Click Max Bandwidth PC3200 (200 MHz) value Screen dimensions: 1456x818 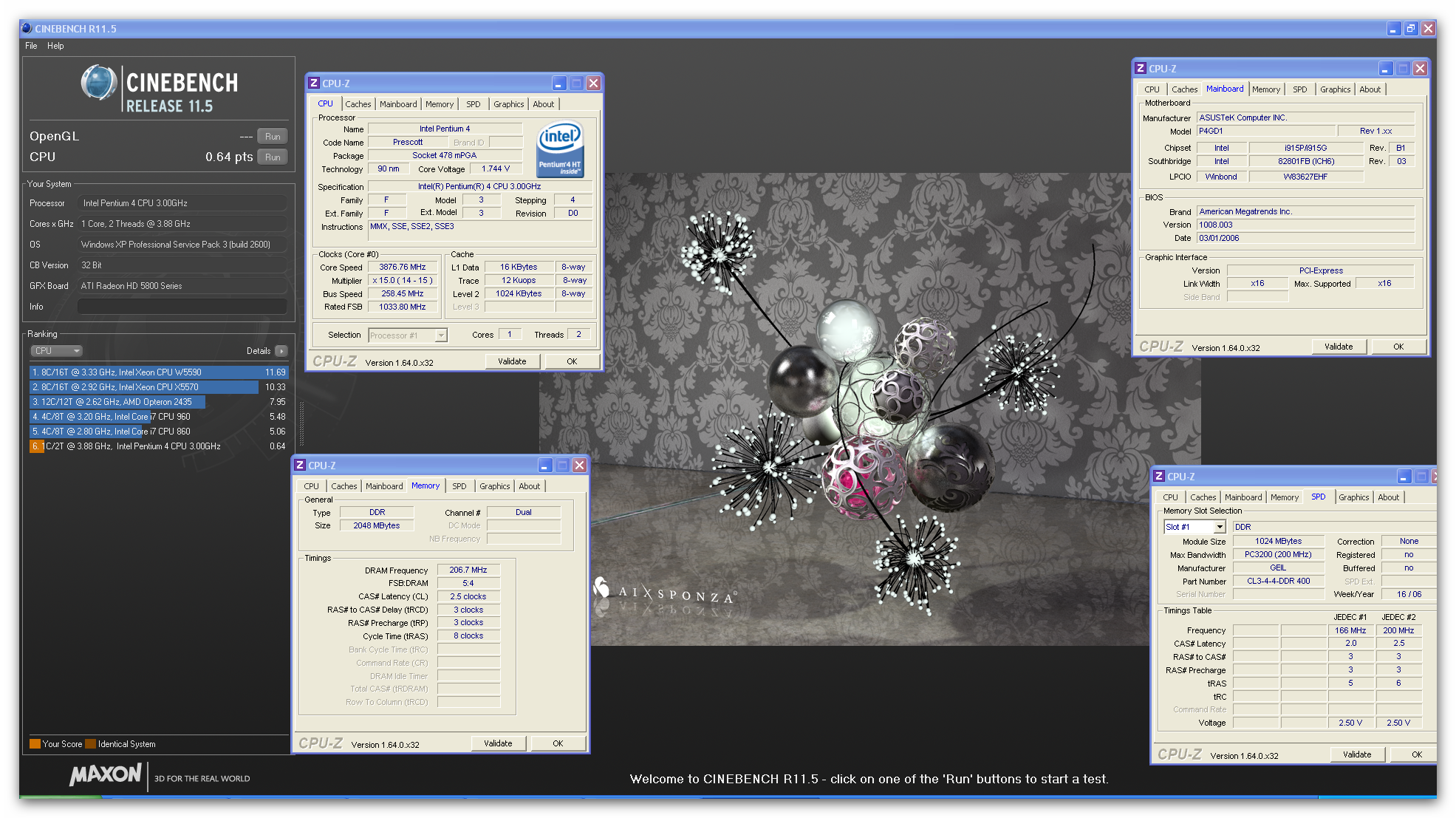(1278, 554)
